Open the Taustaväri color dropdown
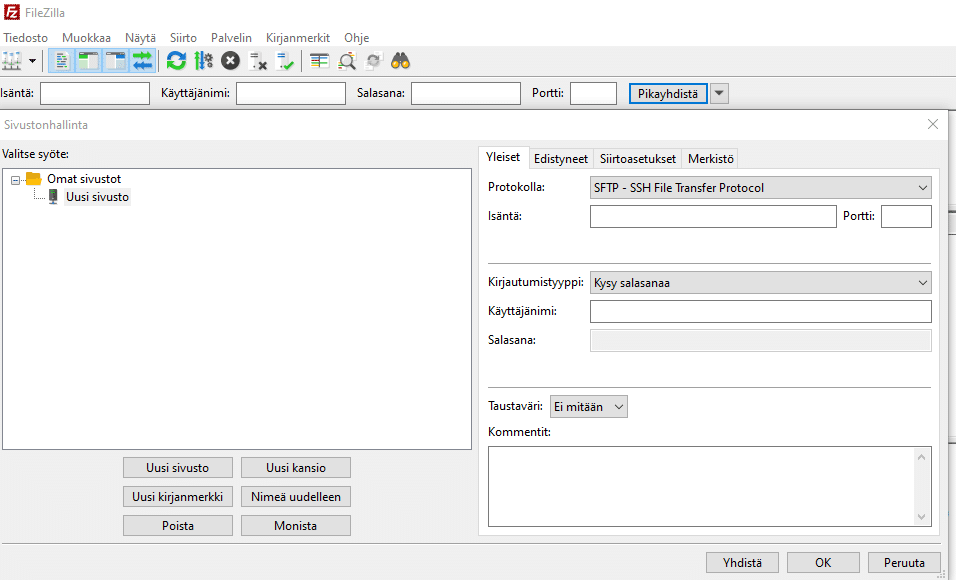The width and height of the screenshot is (956, 580). [589, 407]
